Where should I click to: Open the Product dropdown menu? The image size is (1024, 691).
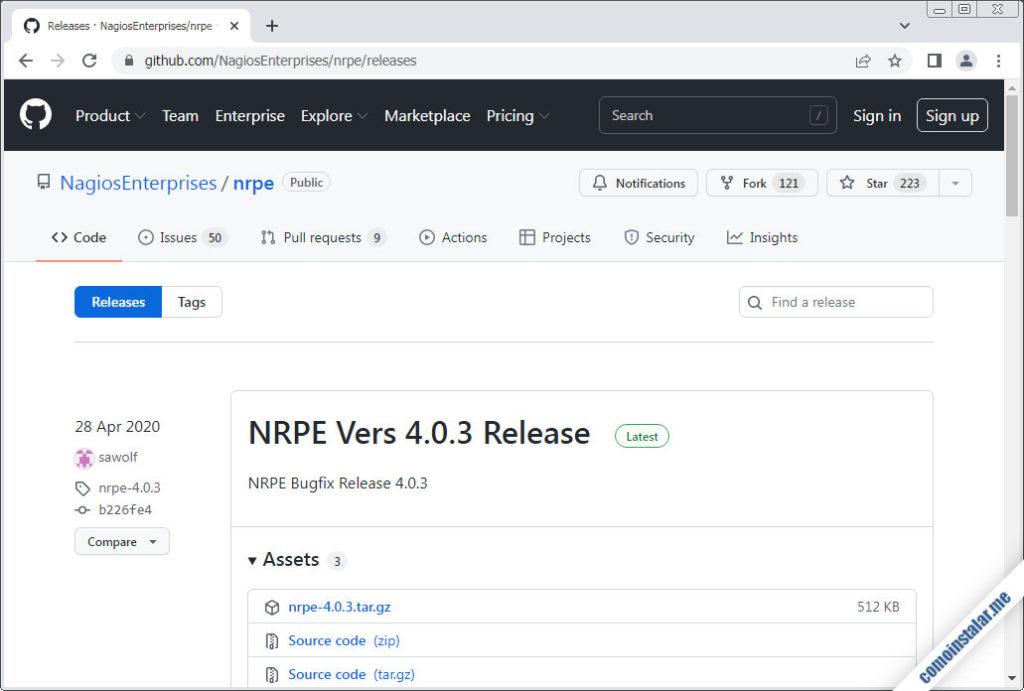(x=109, y=115)
